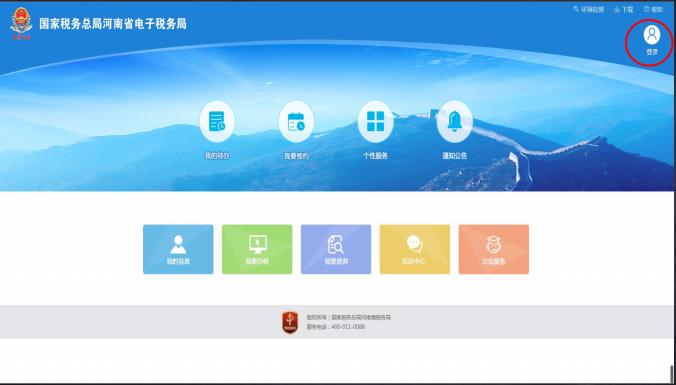Open 我的待办 to-do circle icon

(x=217, y=122)
